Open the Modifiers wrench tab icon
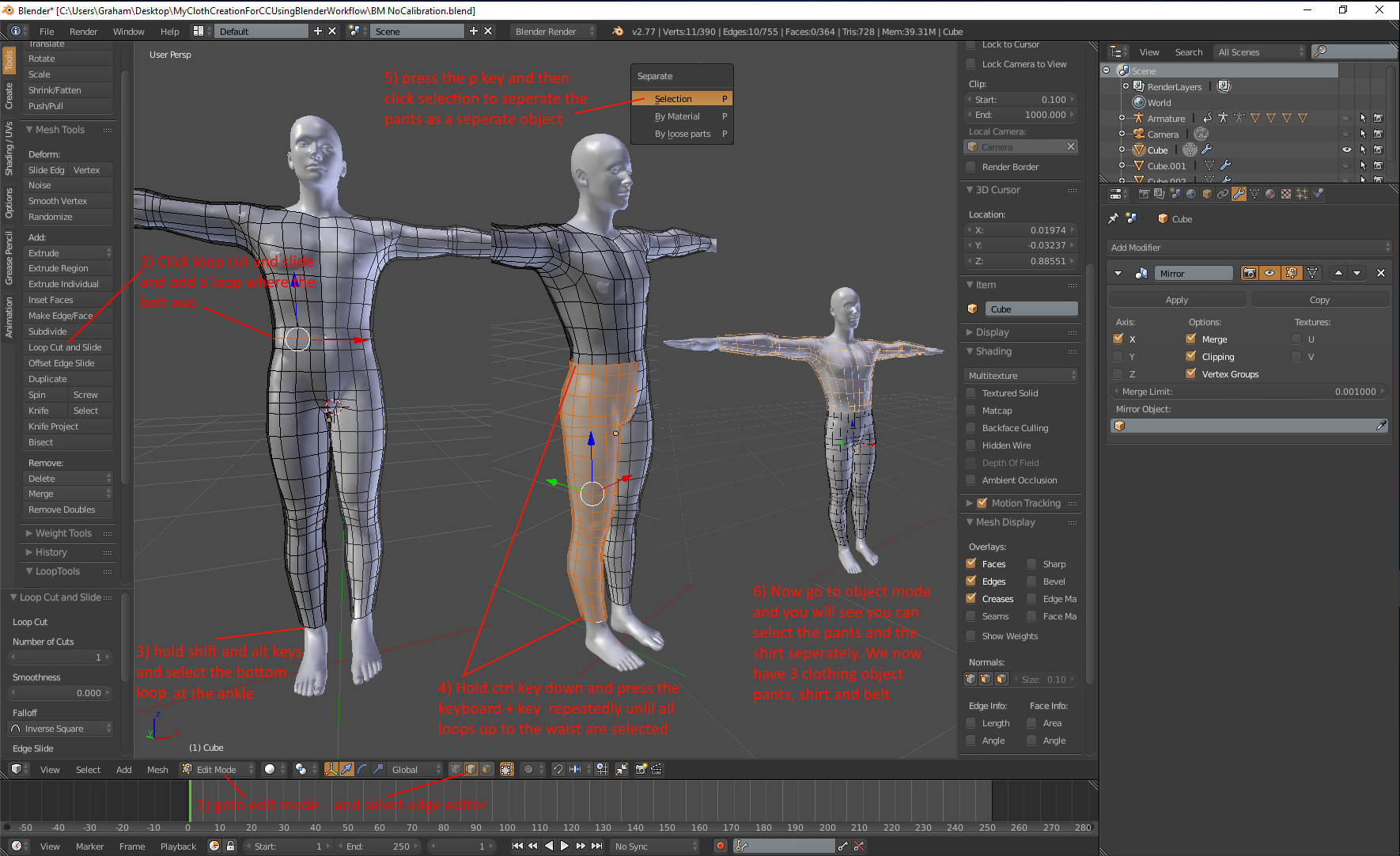 pyautogui.click(x=1239, y=194)
